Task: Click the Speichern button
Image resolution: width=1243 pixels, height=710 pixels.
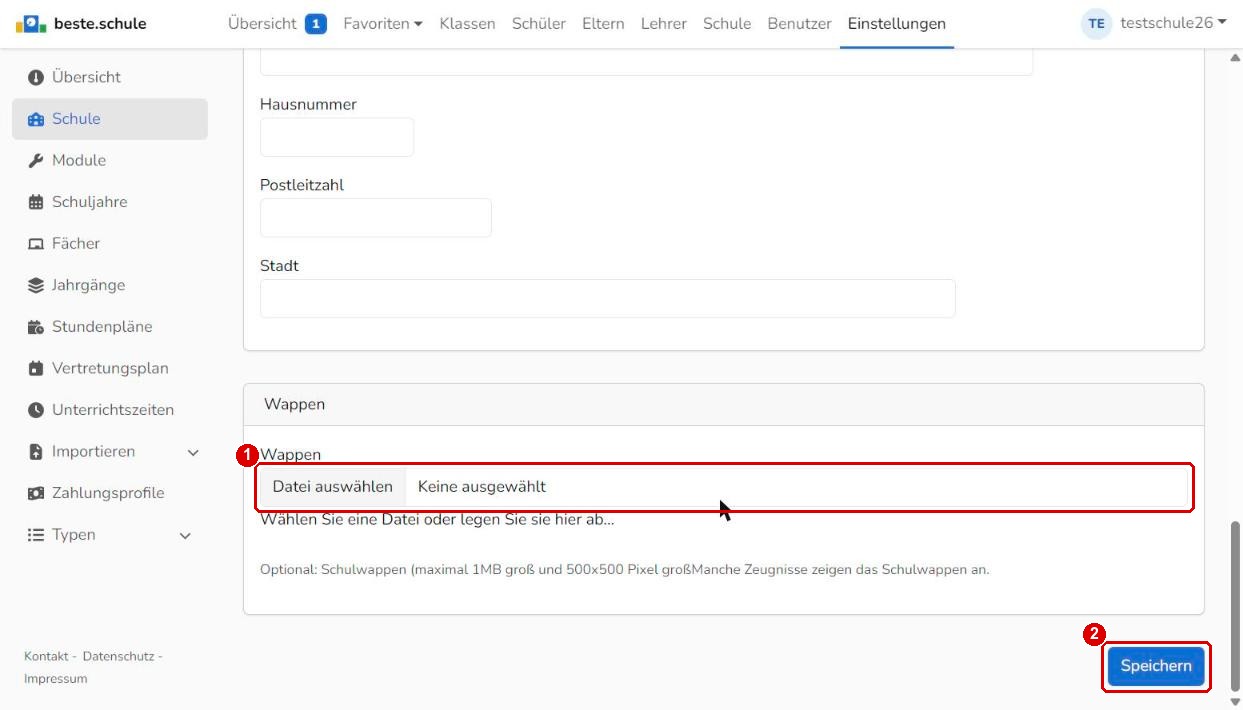Action: pos(1156,666)
